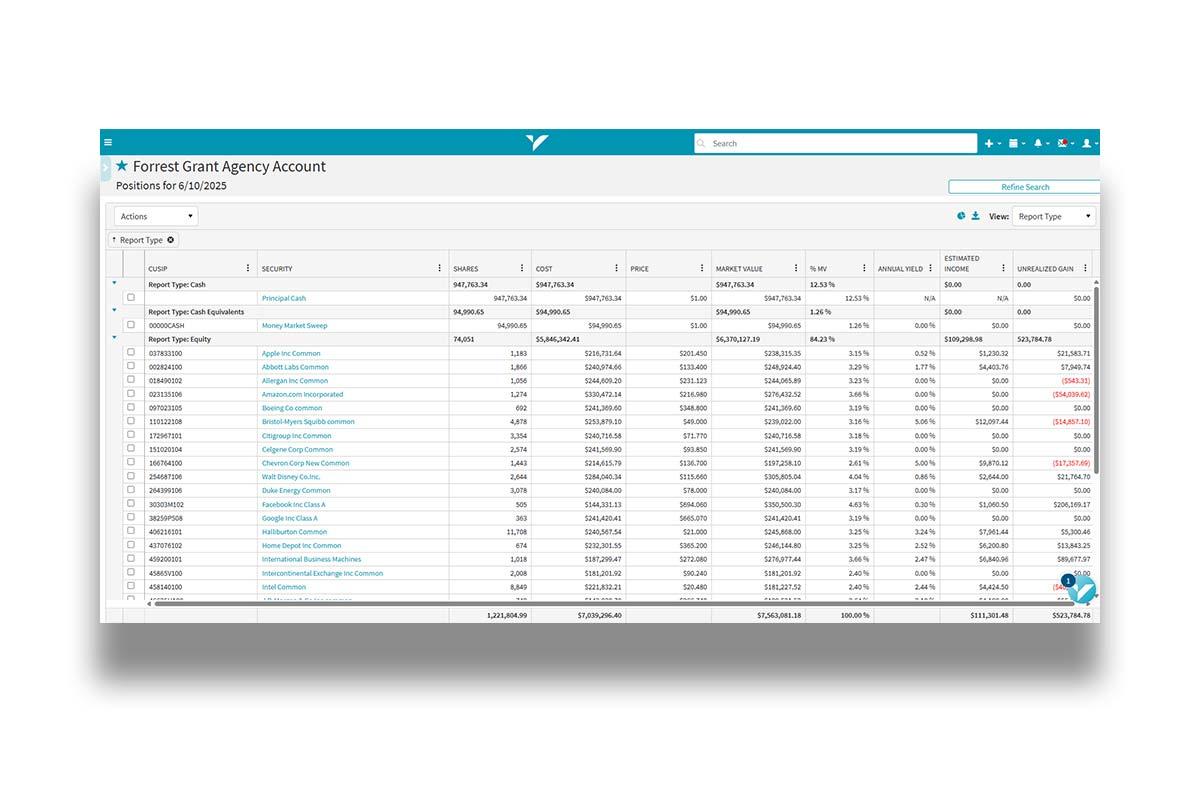Expand the collapsed left side panel arrow

click(x=104, y=169)
